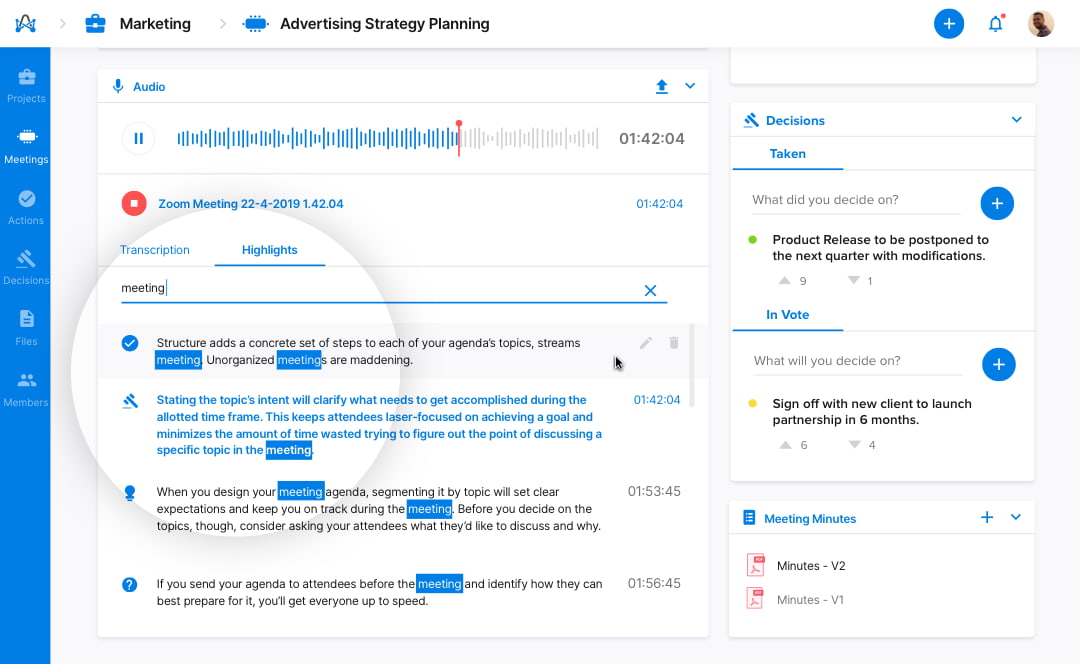Open the notifications bell
This screenshot has height=664, width=1080.
pyautogui.click(x=995, y=24)
